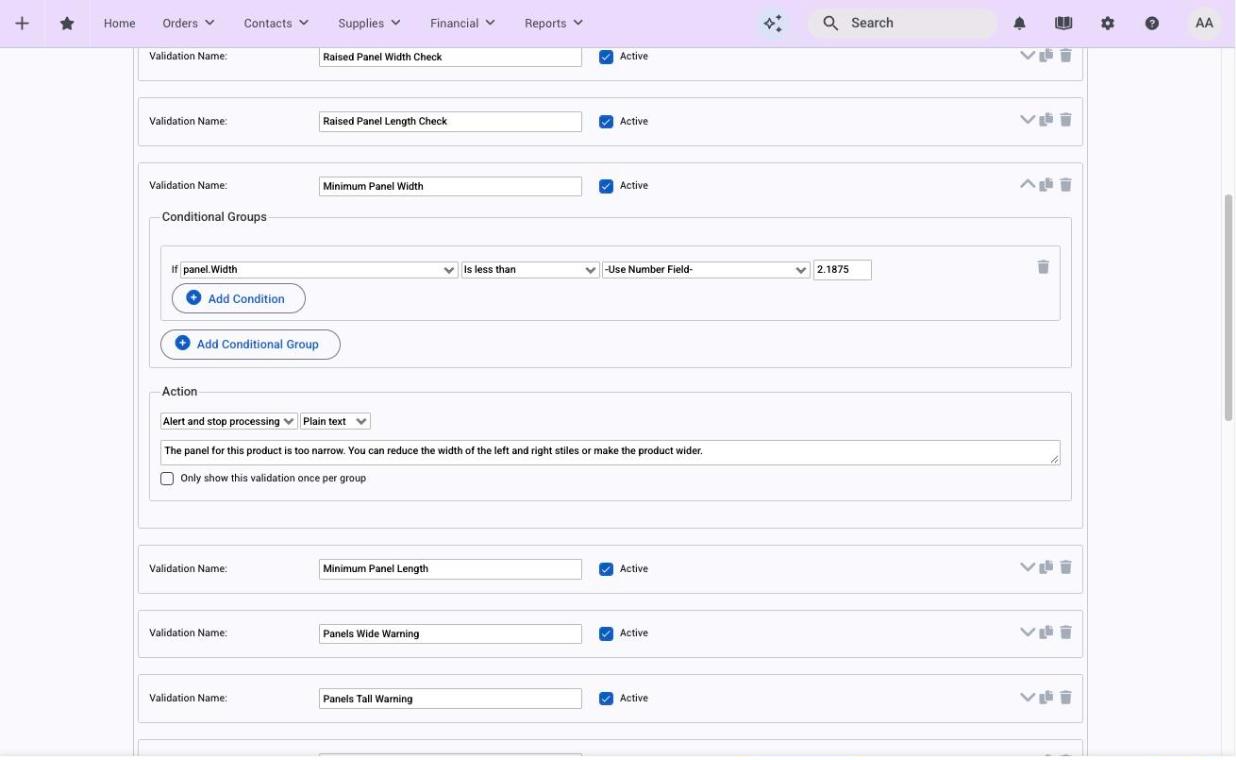The width and height of the screenshot is (1236, 760).
Task: Toggle Active for Raised Panel Length Check
Action: (x=606, y=122)
